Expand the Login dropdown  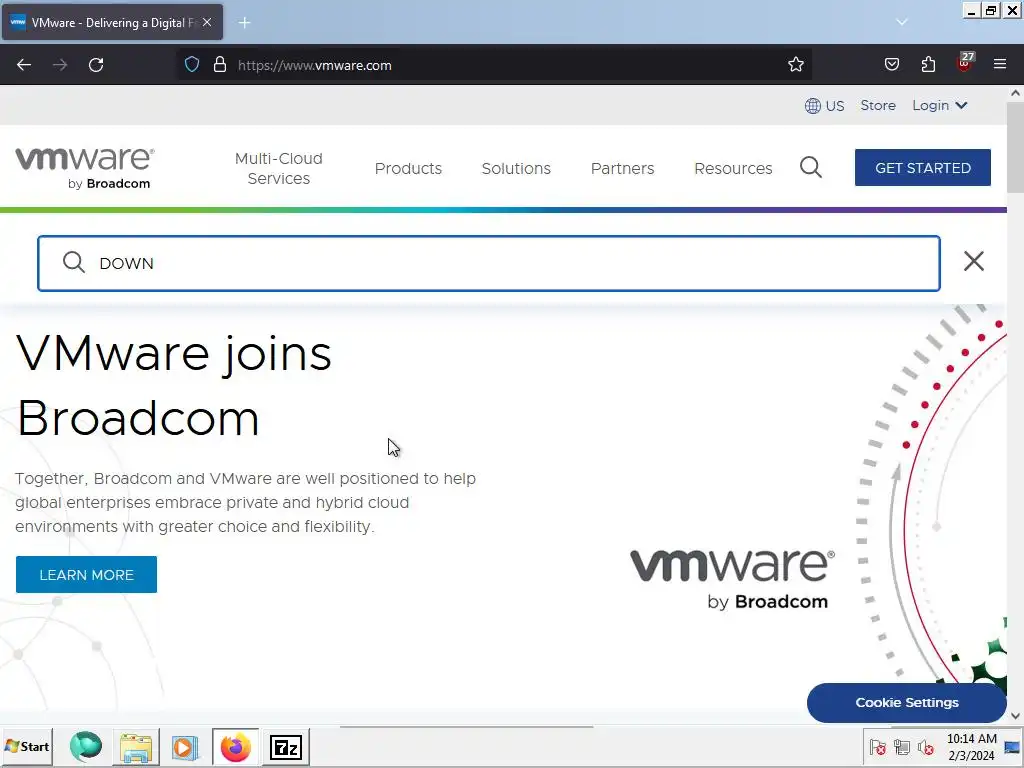pos(940,105)
